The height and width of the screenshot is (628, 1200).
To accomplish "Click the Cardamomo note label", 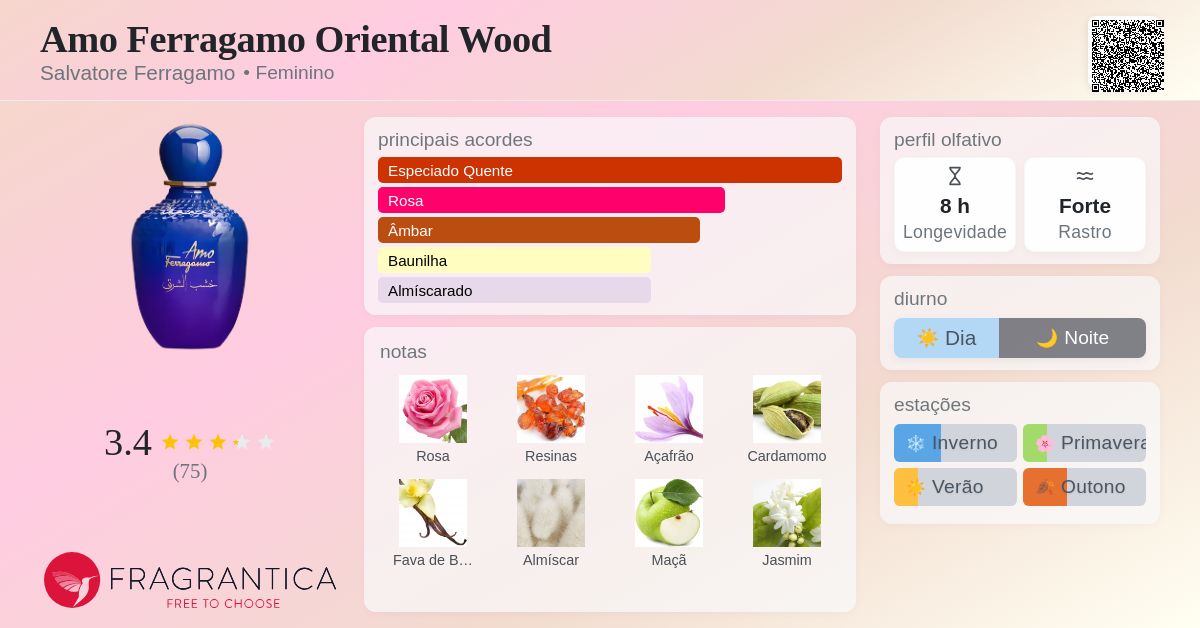I will pyautogui.click(x=787, y=456).
